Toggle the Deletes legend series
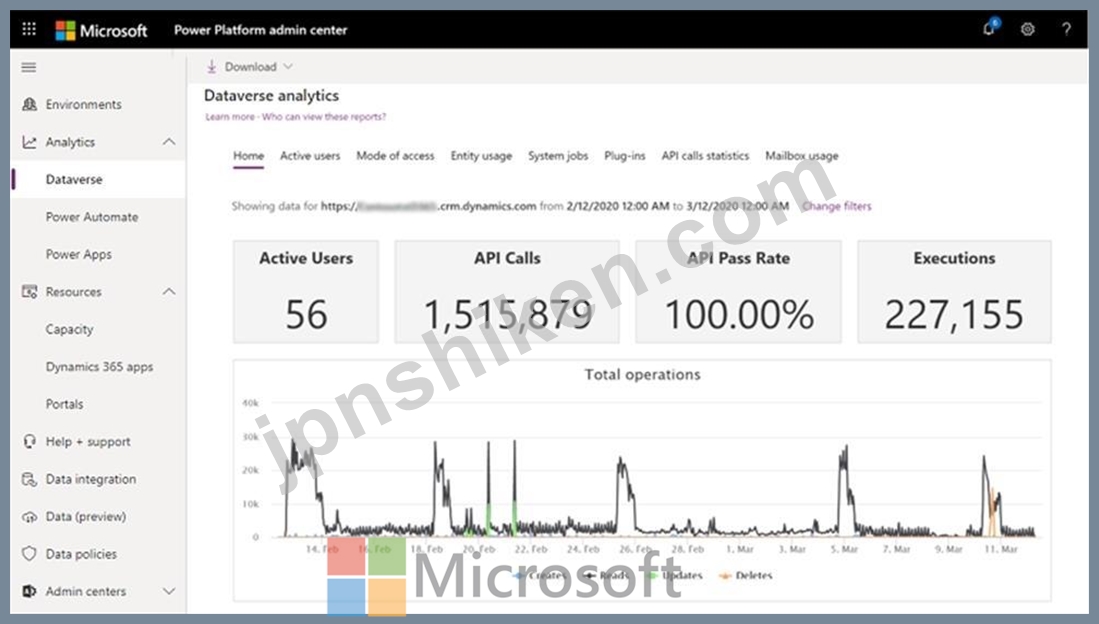Image resolution: width=1099 pixels, height=624 pixels. click(x=746, y=576)
